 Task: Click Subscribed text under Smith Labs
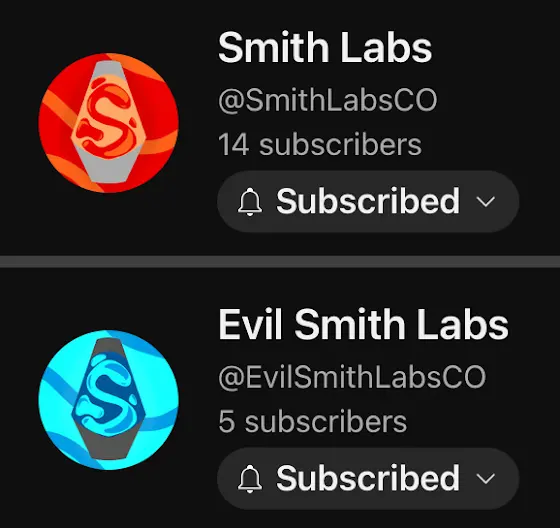[x=368, y=201]
